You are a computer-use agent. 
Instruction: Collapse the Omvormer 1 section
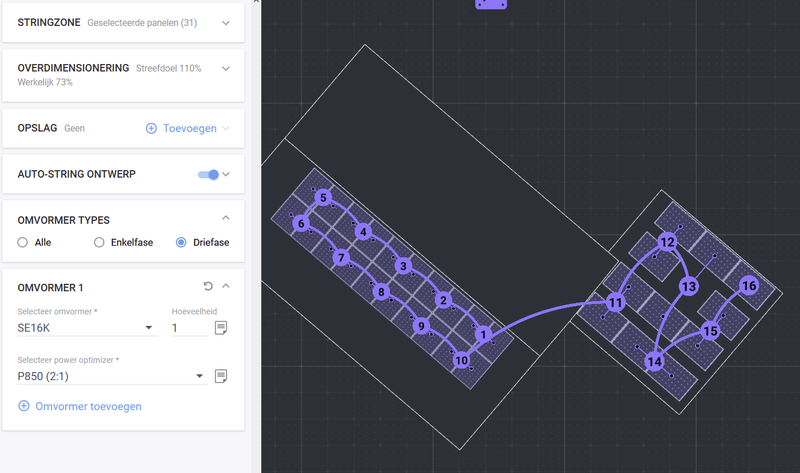click(226, 286)
